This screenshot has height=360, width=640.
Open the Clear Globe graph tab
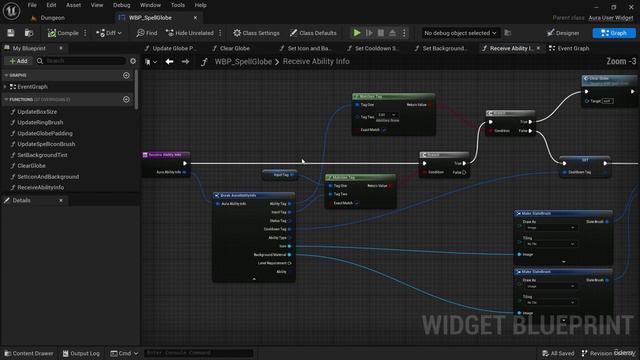pyautogui.click(x=231, y=49)
